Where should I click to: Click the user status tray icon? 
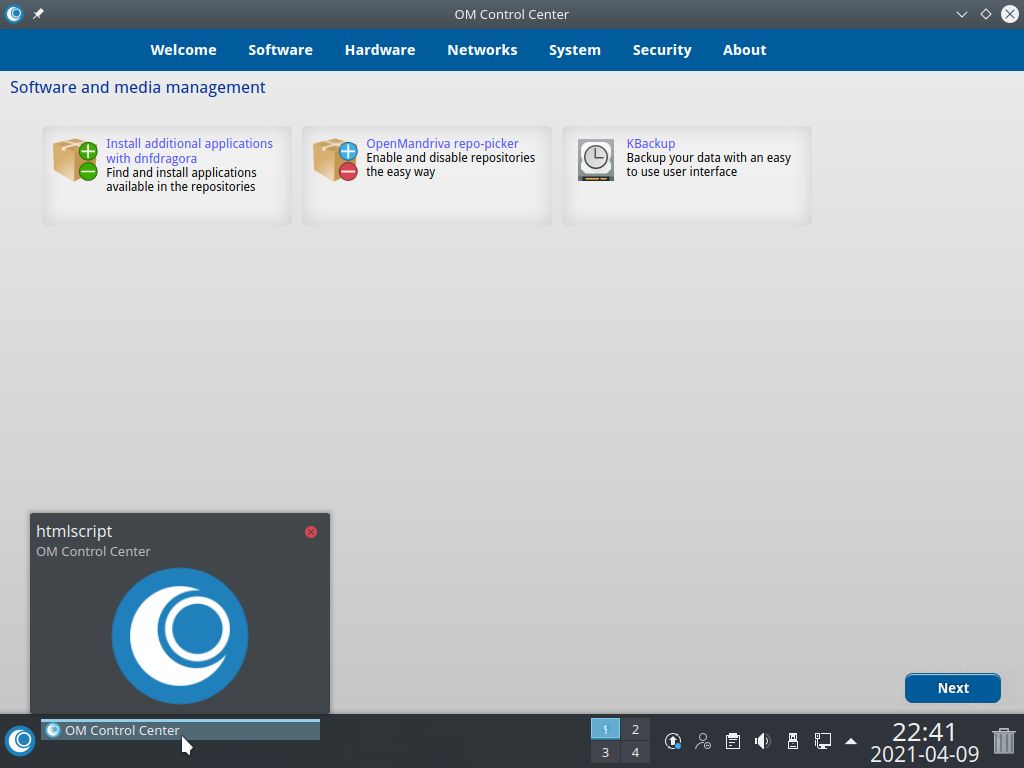[x=703, y=741]
